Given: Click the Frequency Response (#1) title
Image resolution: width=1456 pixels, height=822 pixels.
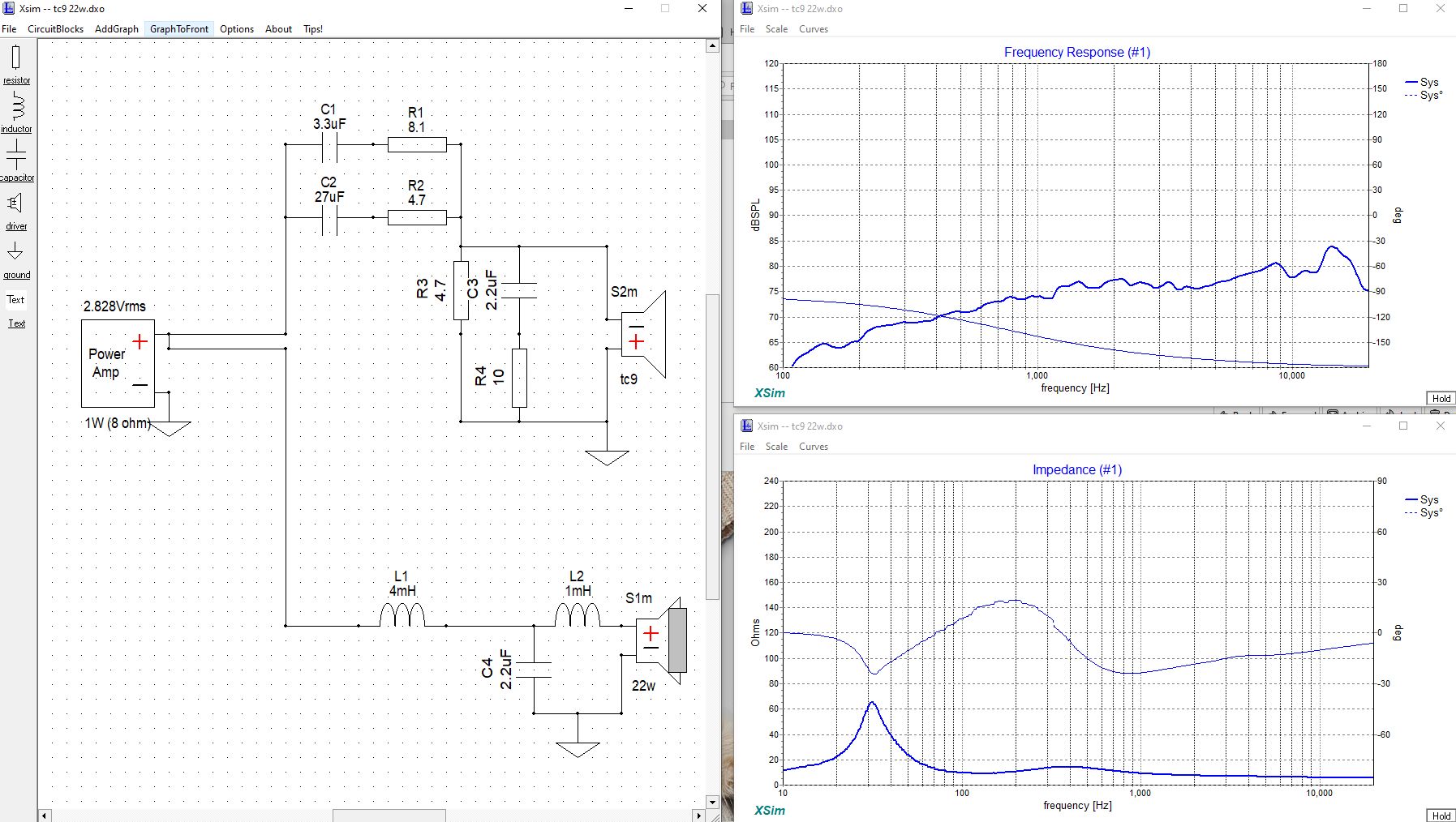Looking at the screenshot, I should tap(1077, 53).
